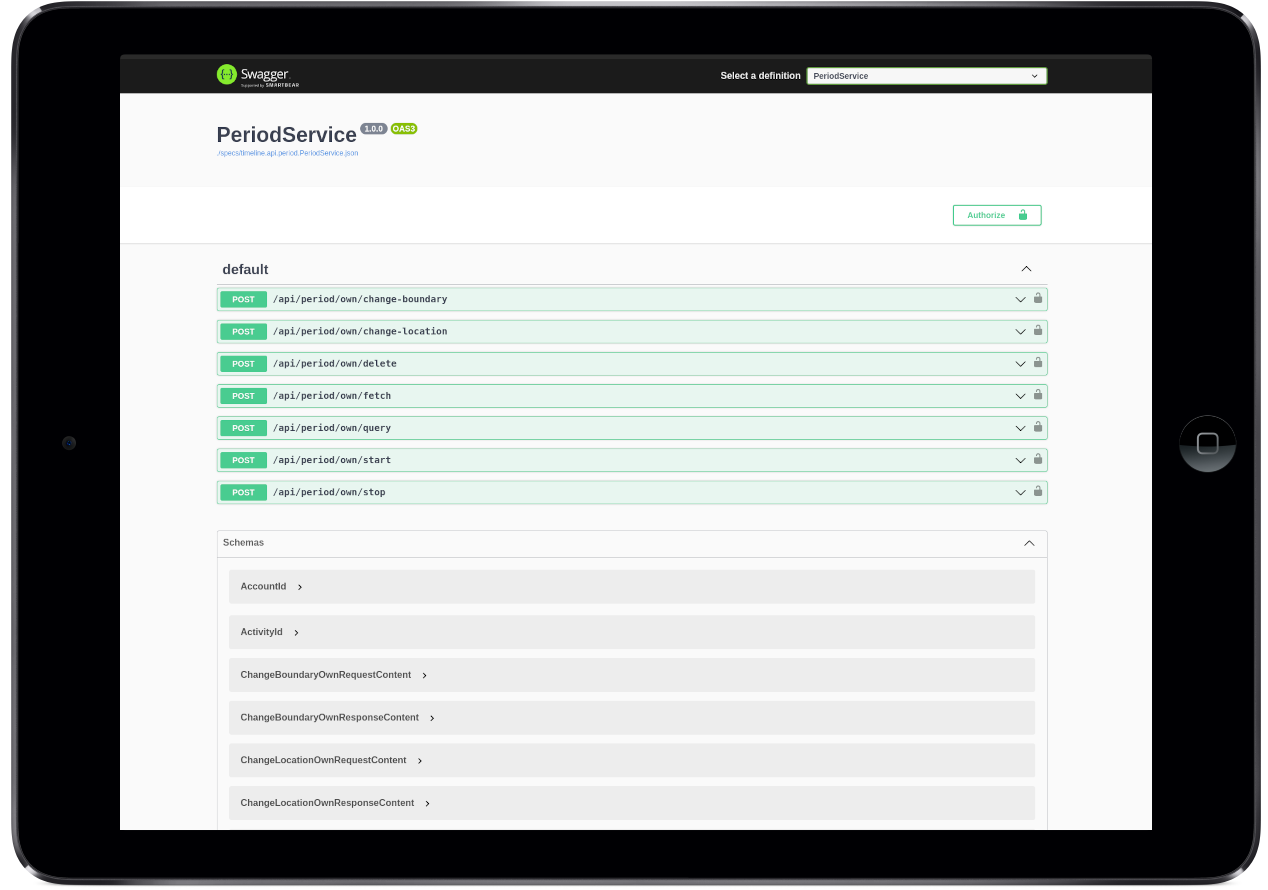The image size is (1268, 890).
Task: Click the Swagger logo icon
Action: (227, 75)
